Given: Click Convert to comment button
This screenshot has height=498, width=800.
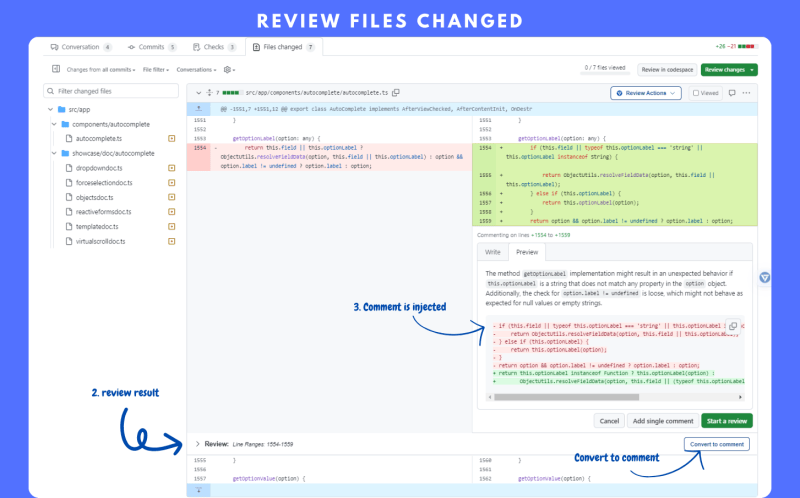Looking at the screenshot, I should [717, 444].
